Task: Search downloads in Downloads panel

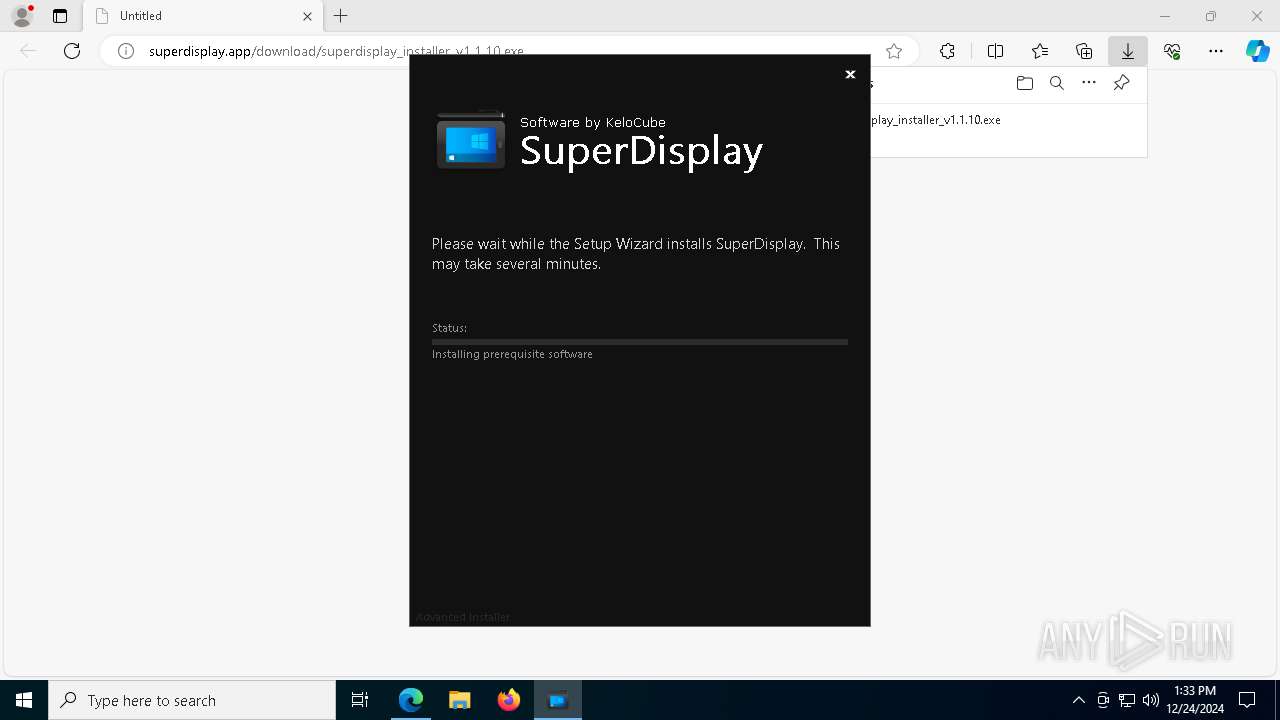Action: [1056, 83]
